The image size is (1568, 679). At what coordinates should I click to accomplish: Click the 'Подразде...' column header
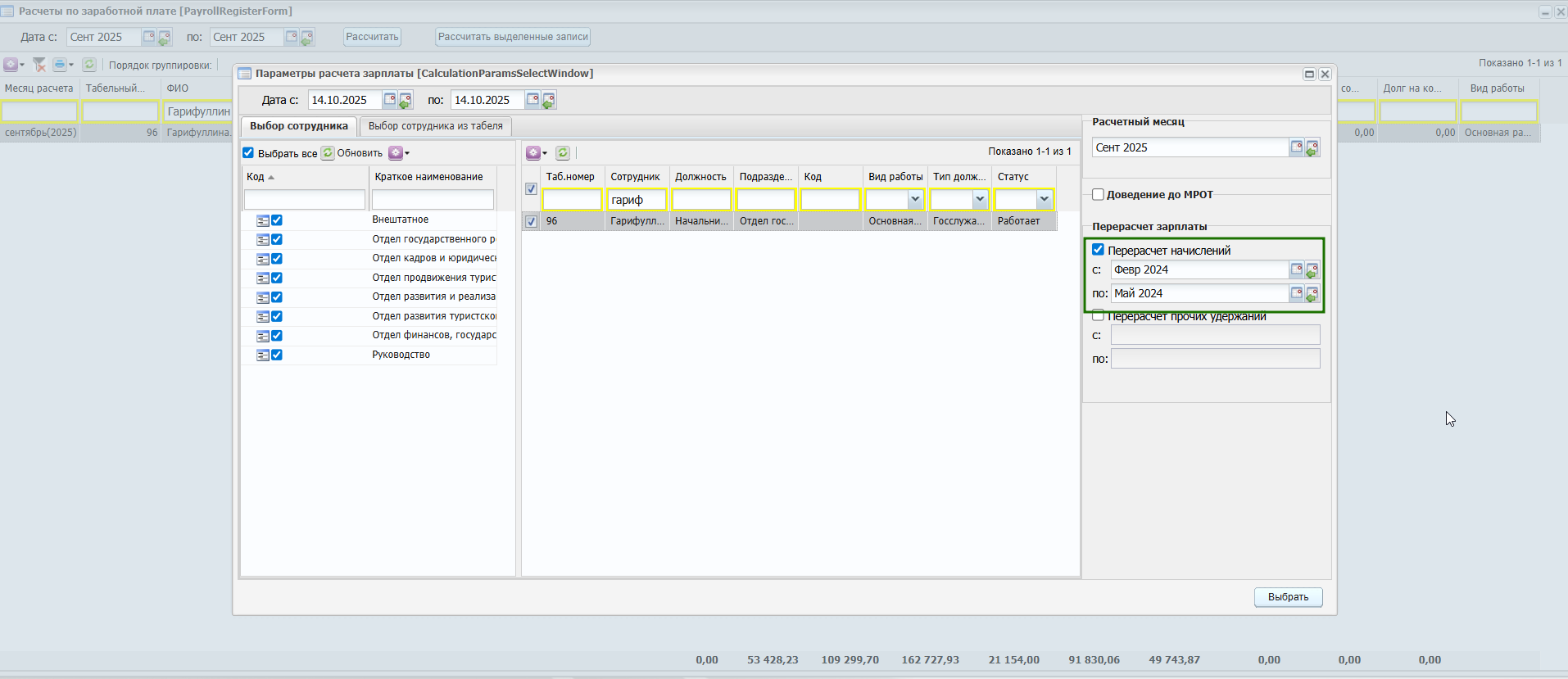[x=766, y=177]
